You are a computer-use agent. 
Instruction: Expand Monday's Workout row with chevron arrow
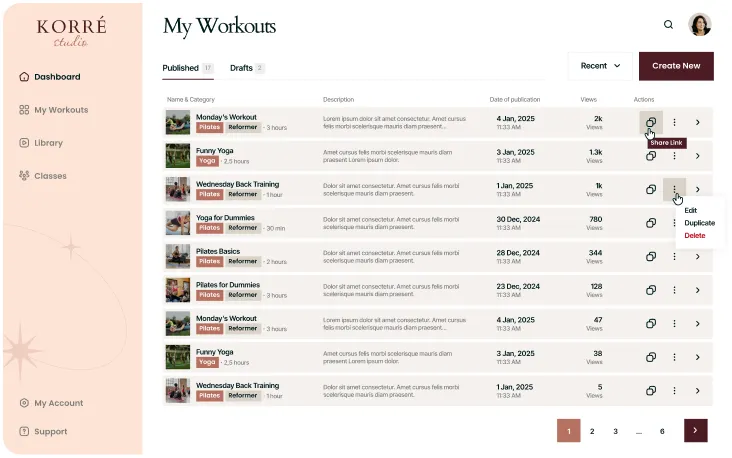tap(698, 123)
